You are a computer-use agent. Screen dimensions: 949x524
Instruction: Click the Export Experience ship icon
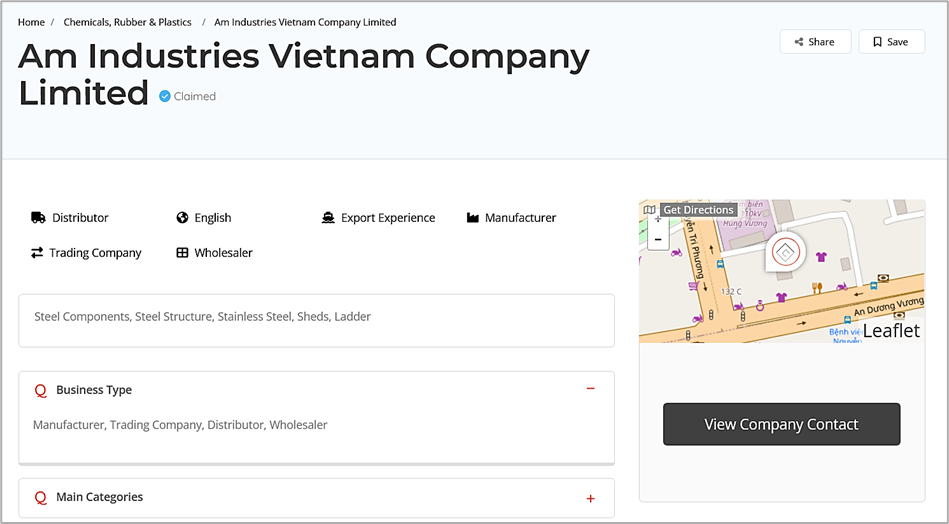pos(328,218)
